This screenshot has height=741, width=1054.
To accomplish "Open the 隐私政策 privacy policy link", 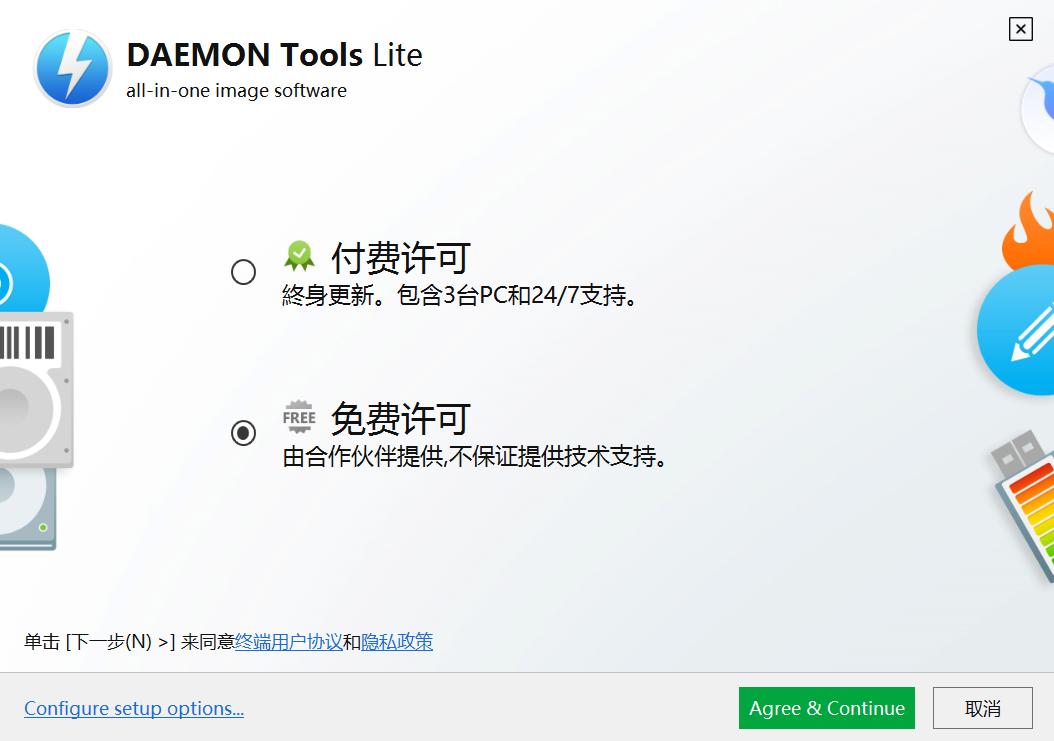I will tap(397, 642).
